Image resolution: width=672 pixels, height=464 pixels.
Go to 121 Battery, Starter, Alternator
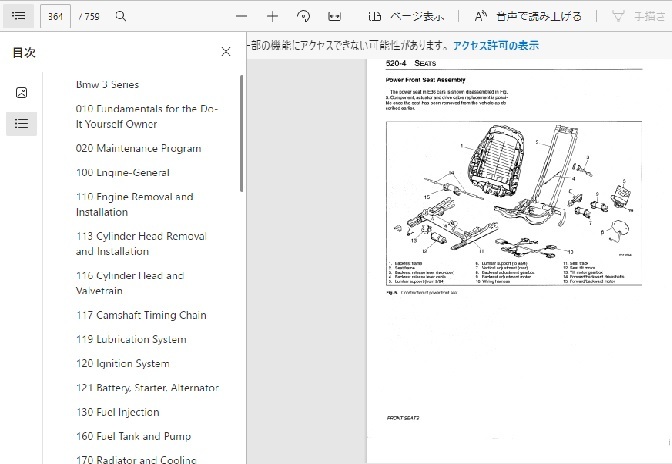[147, 388]
